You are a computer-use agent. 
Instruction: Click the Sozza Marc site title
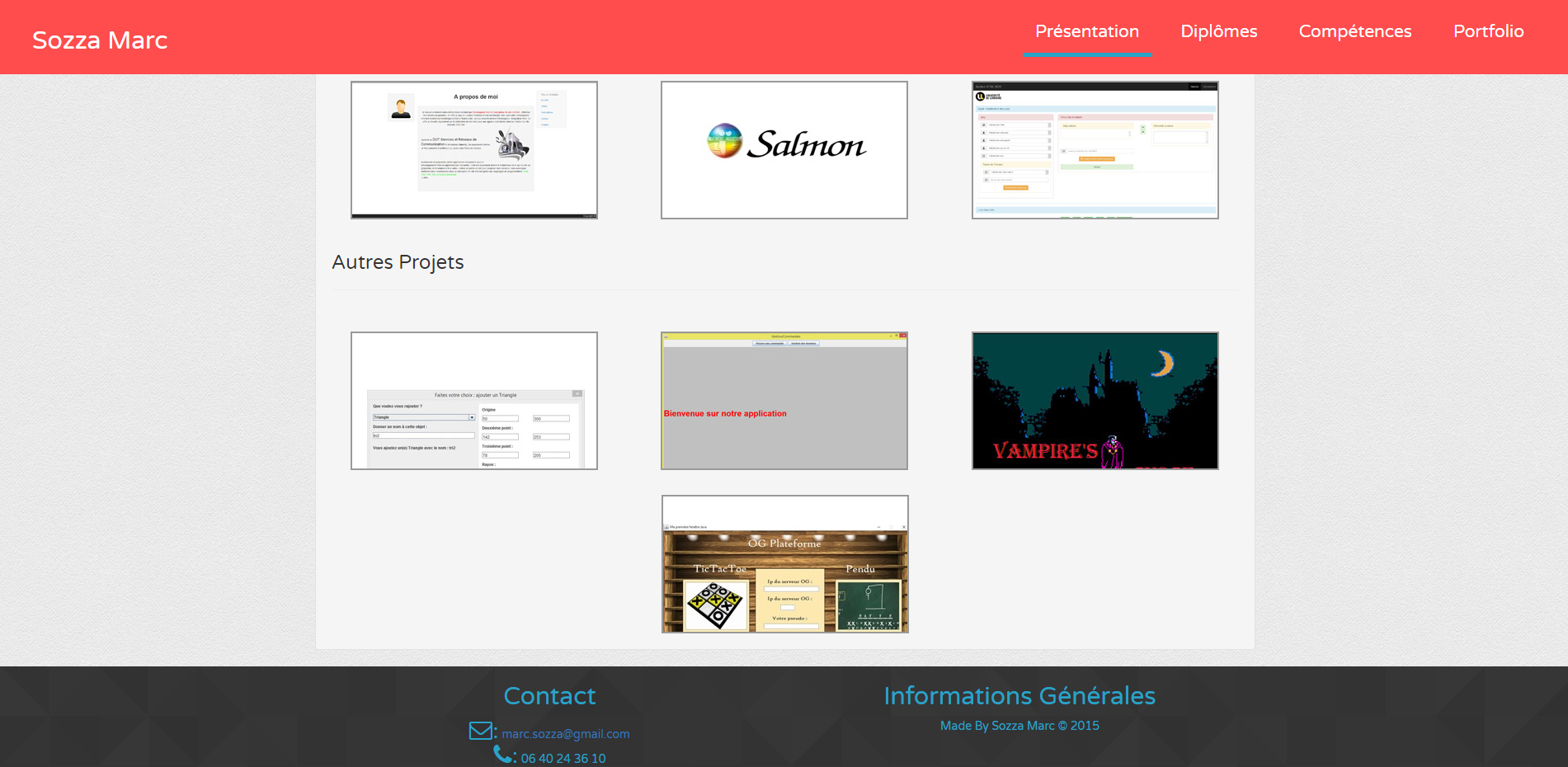pos(100,40)
